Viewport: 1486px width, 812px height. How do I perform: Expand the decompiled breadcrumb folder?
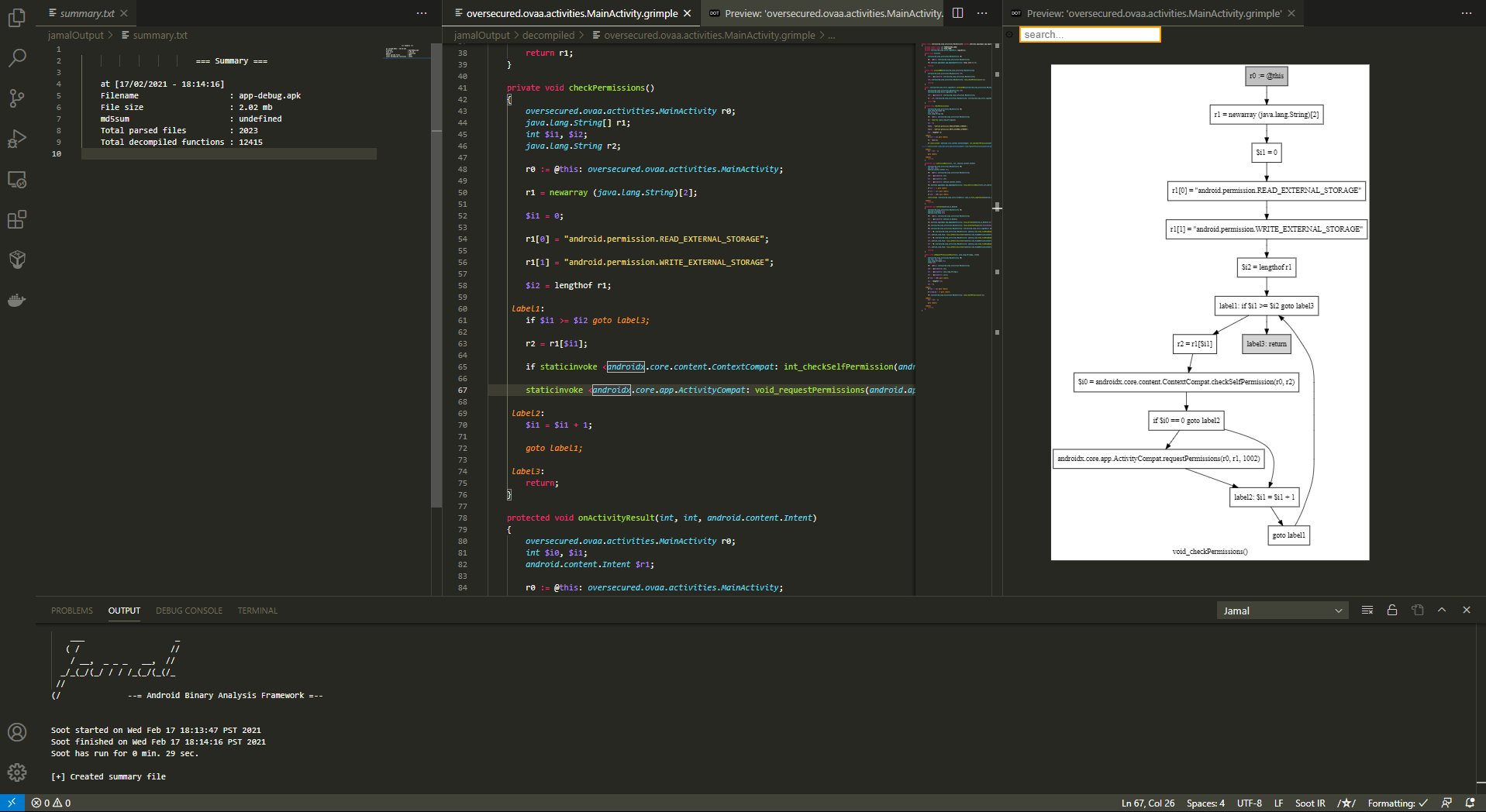tap(548, 35)
